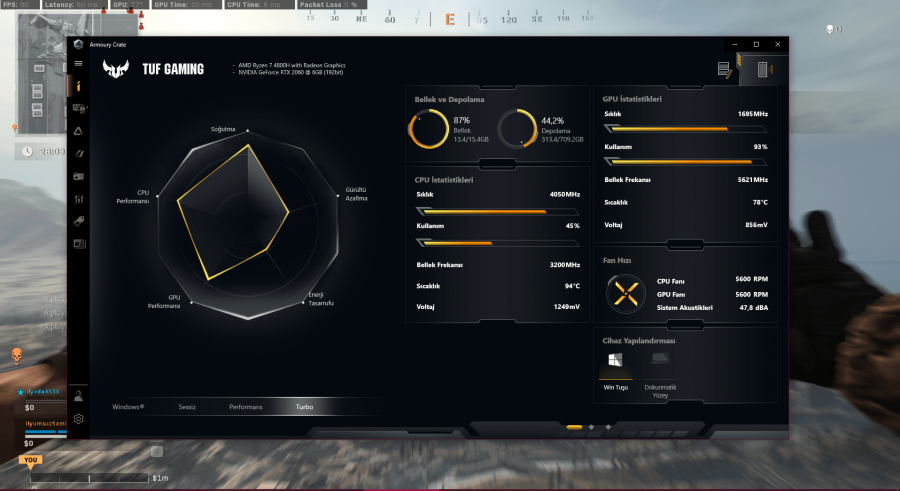The width and height of the screenshot is (900, 491).
Task: Click the Bellek memory usage ring
Action: pyautogui.click(x=428, y=129)
